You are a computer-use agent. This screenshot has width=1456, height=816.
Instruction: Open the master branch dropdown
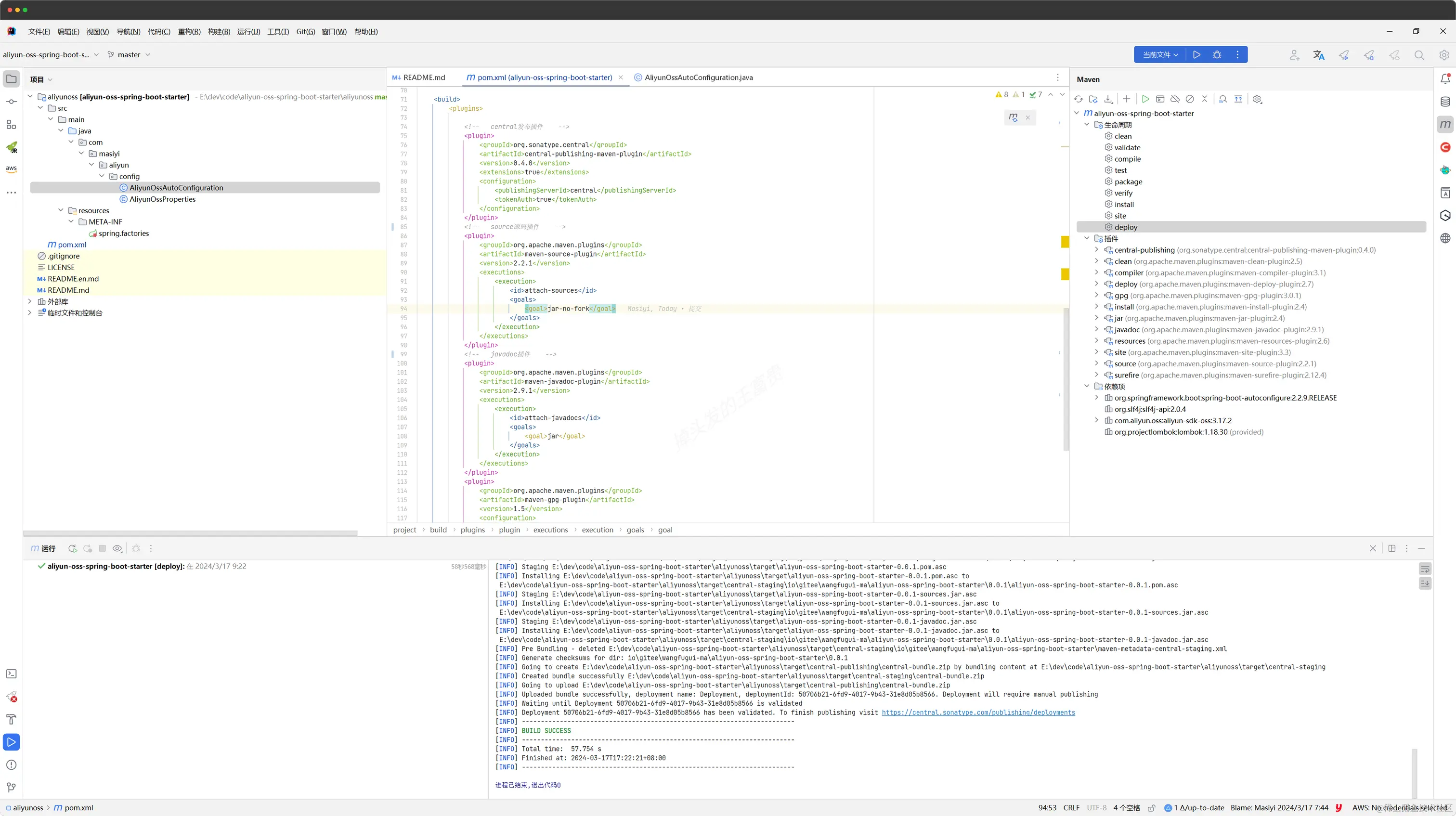coord(129,55)
